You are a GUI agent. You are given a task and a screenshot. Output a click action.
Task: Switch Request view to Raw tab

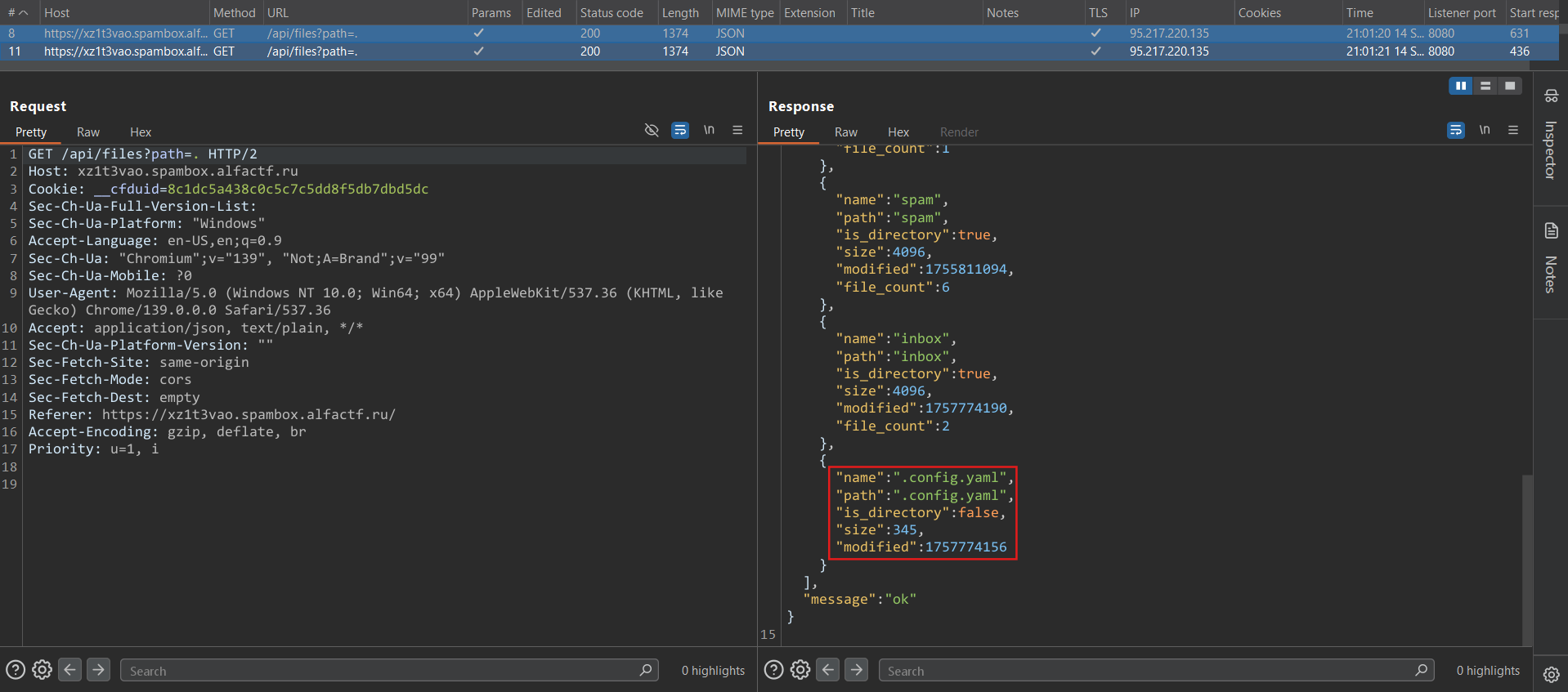[88, 132]
